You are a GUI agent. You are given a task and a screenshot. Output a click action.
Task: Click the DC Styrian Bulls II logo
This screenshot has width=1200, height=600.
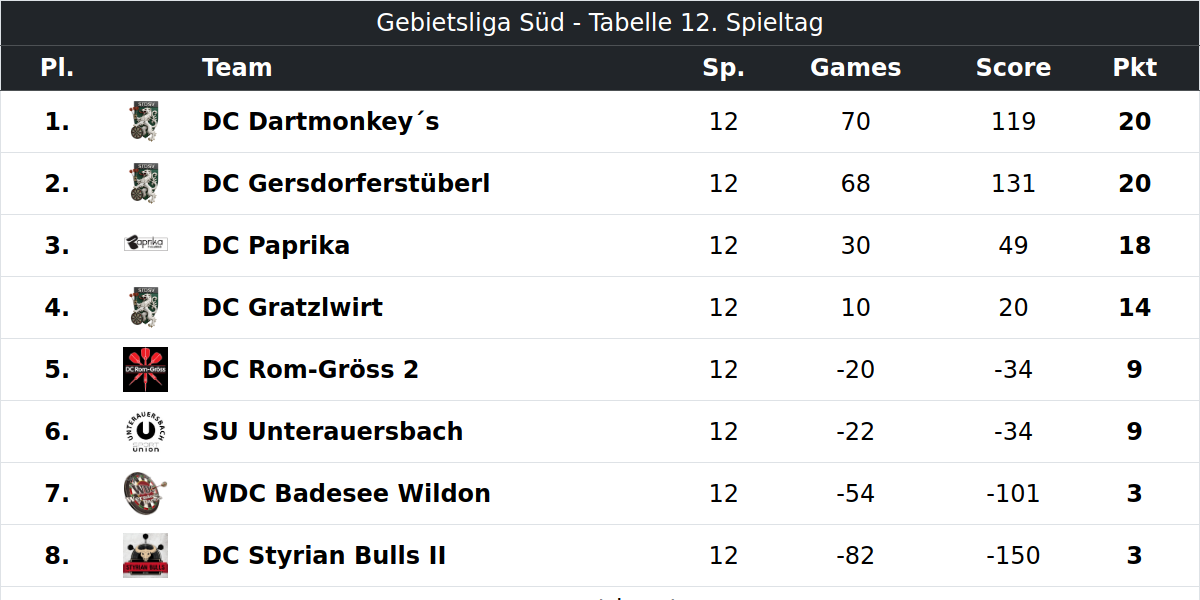145,556
